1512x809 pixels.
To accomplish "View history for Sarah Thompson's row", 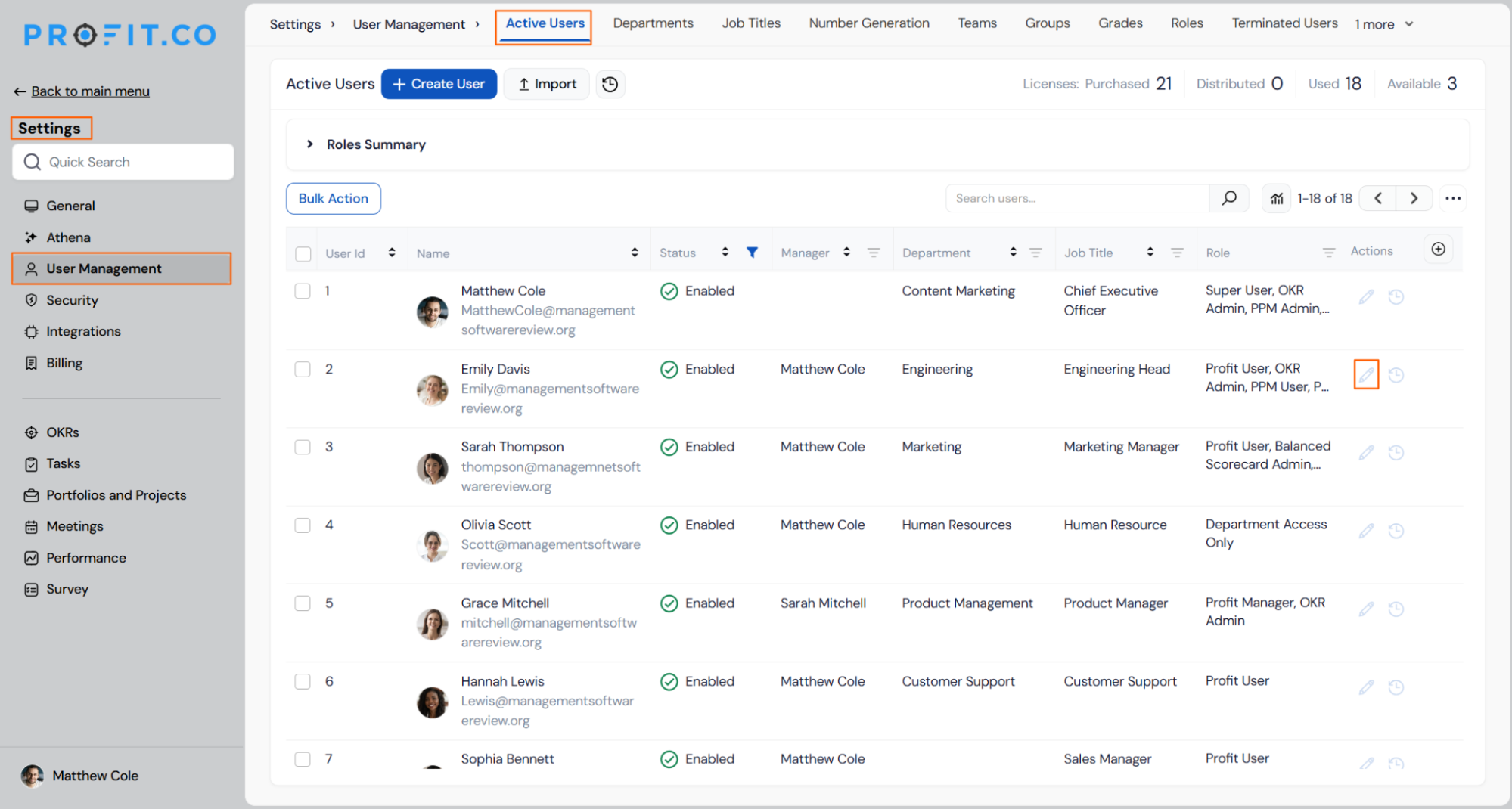I will tap(1396, 452).
